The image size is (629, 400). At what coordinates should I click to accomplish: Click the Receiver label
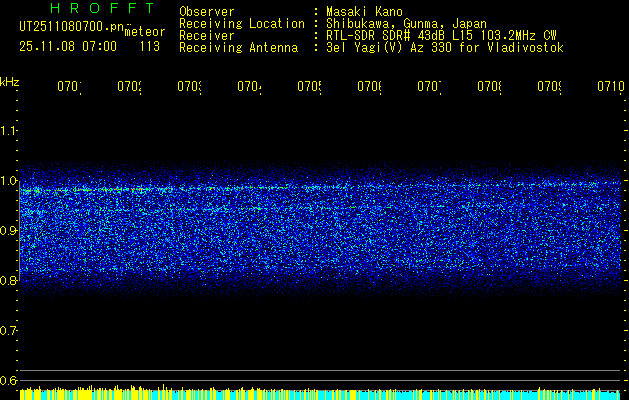[207, 36]
